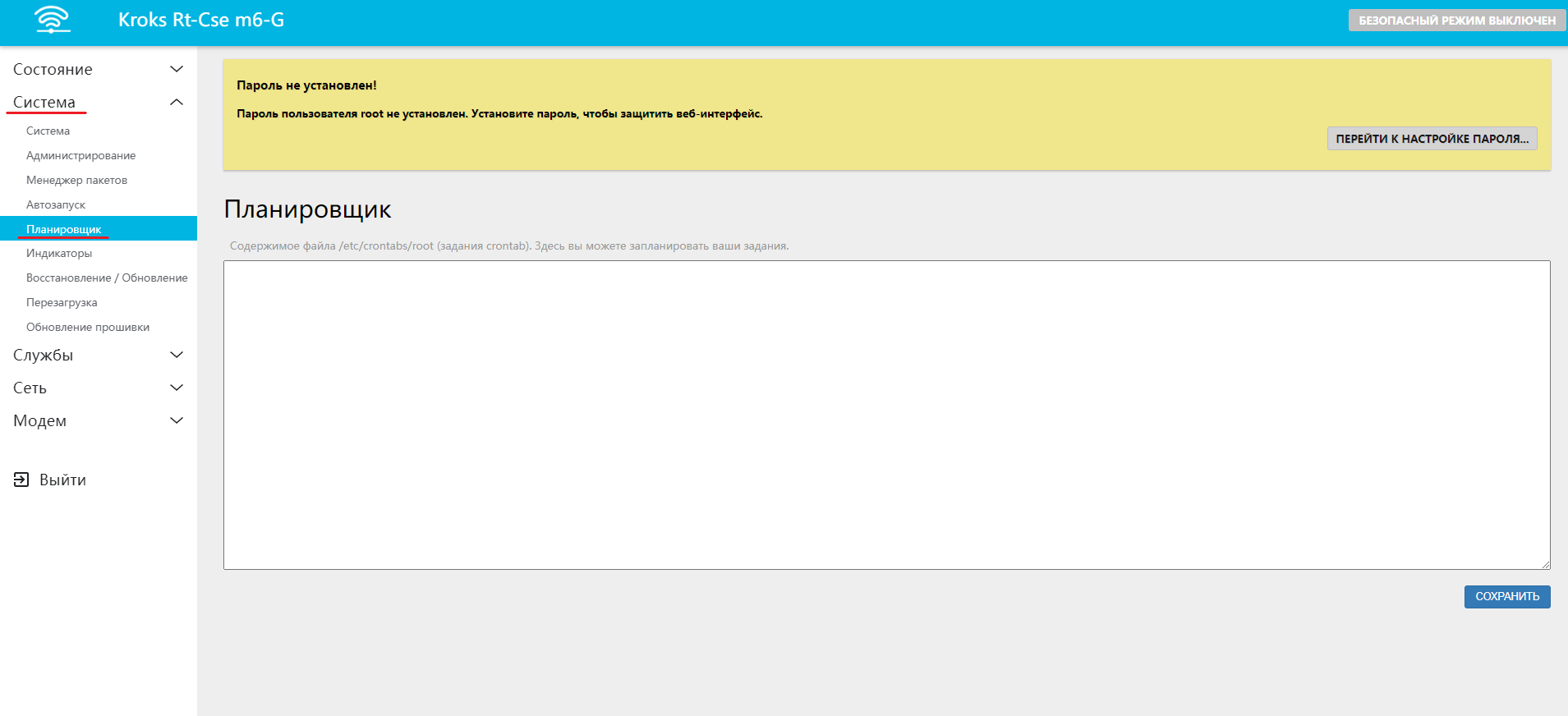This screenshot has height=716, width=1568.
Task: Click inside the crontab text area
Action: tap(886, 415)
